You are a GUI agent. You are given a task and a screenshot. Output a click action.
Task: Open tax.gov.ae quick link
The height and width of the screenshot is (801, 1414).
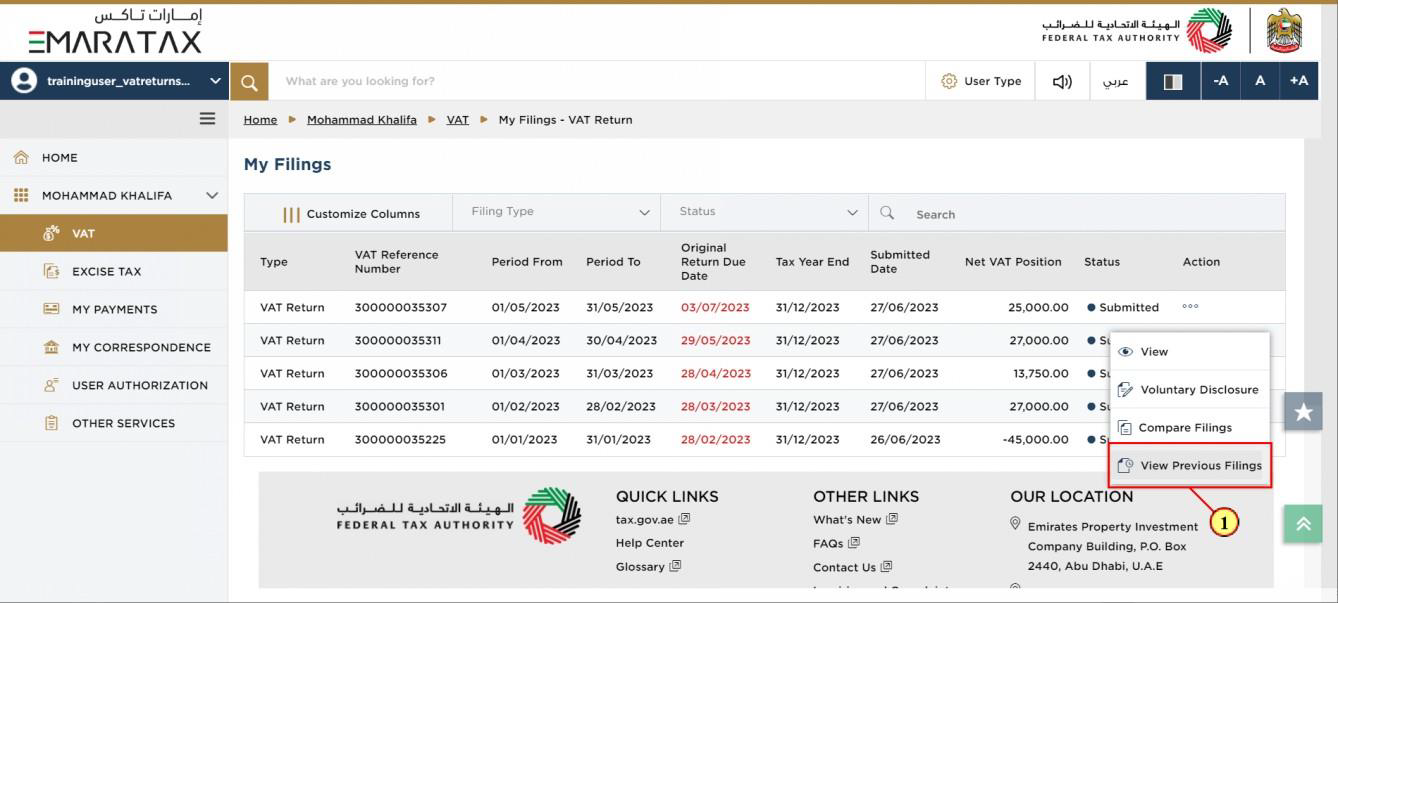point(653,519)
